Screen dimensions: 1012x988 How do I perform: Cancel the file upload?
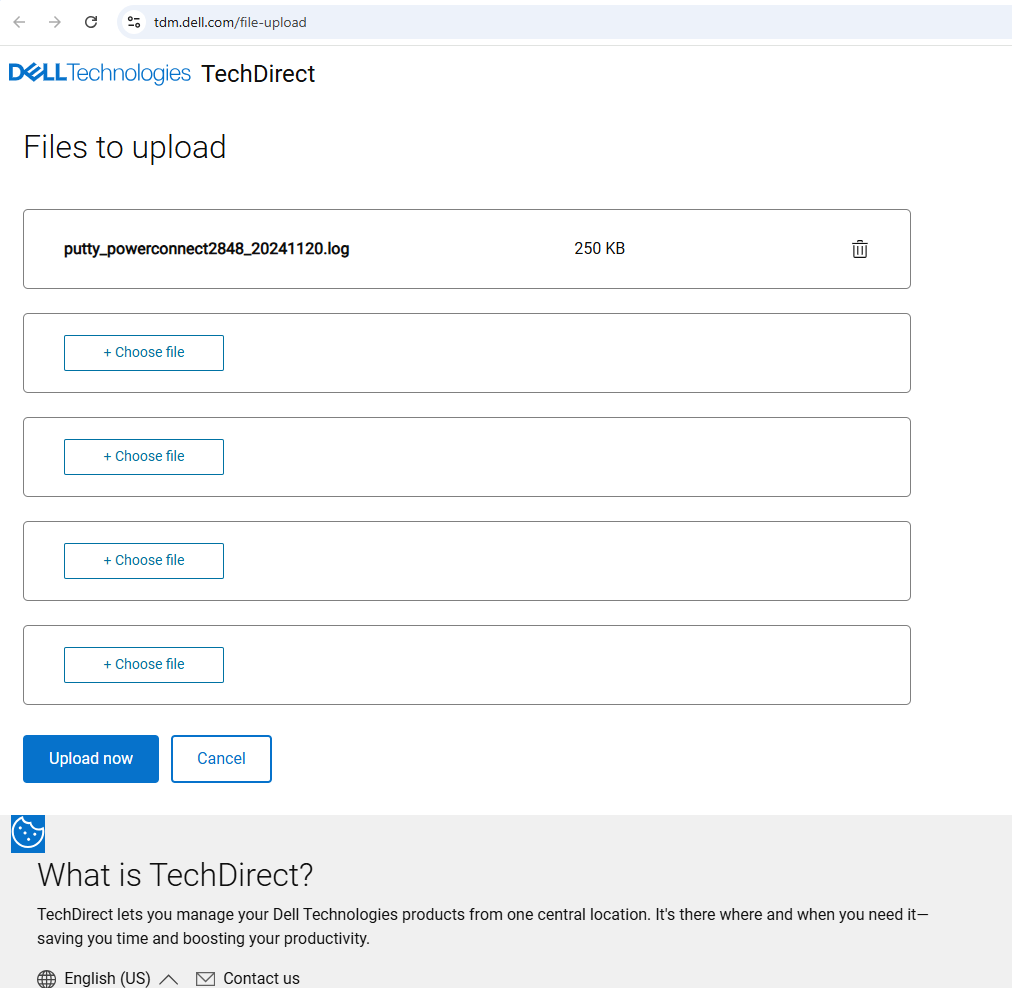click(x=221, y=759)
